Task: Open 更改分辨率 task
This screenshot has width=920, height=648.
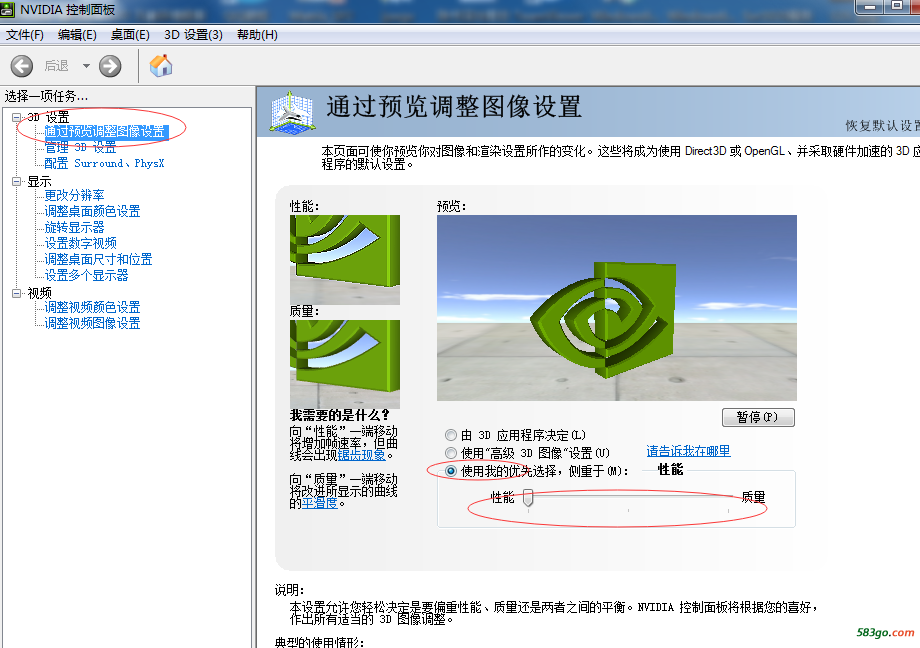Action: (x=75, y=195)
